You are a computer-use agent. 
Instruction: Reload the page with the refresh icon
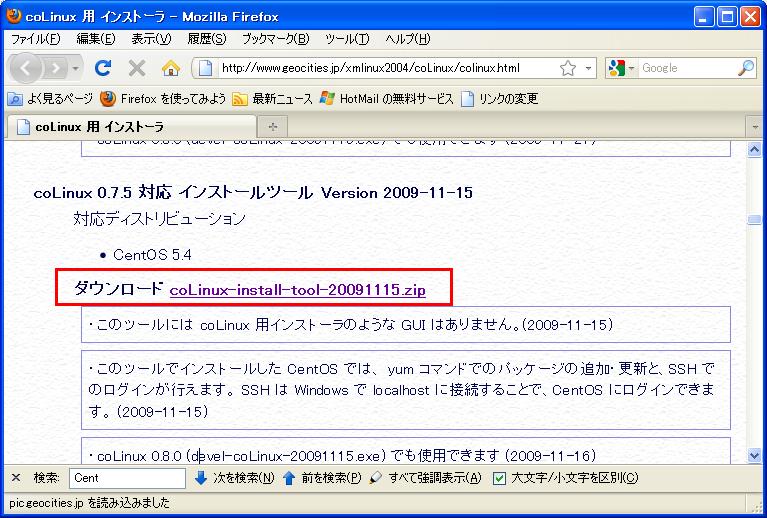[103, 68]
